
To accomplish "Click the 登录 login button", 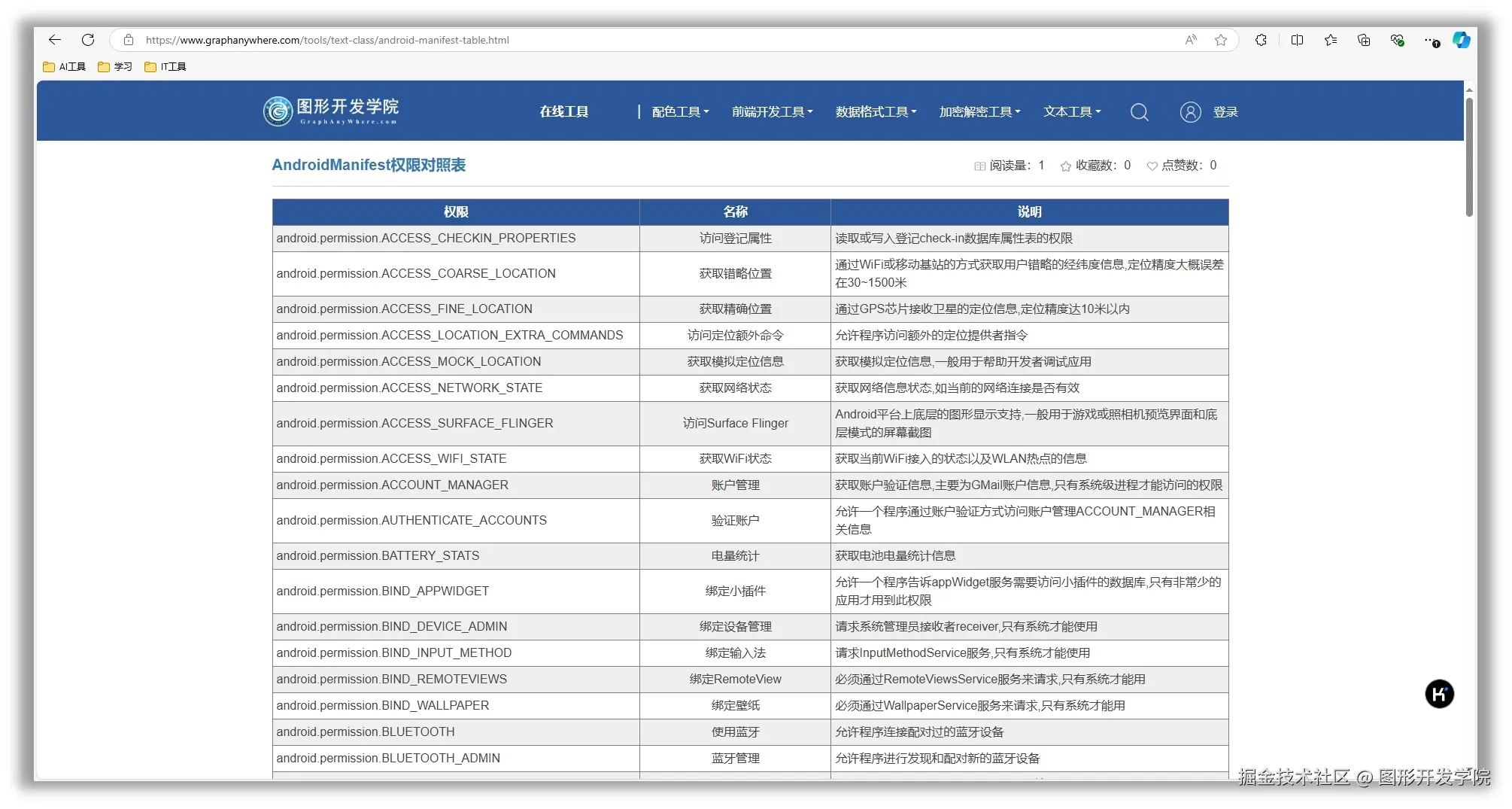I will point(1226,111).
